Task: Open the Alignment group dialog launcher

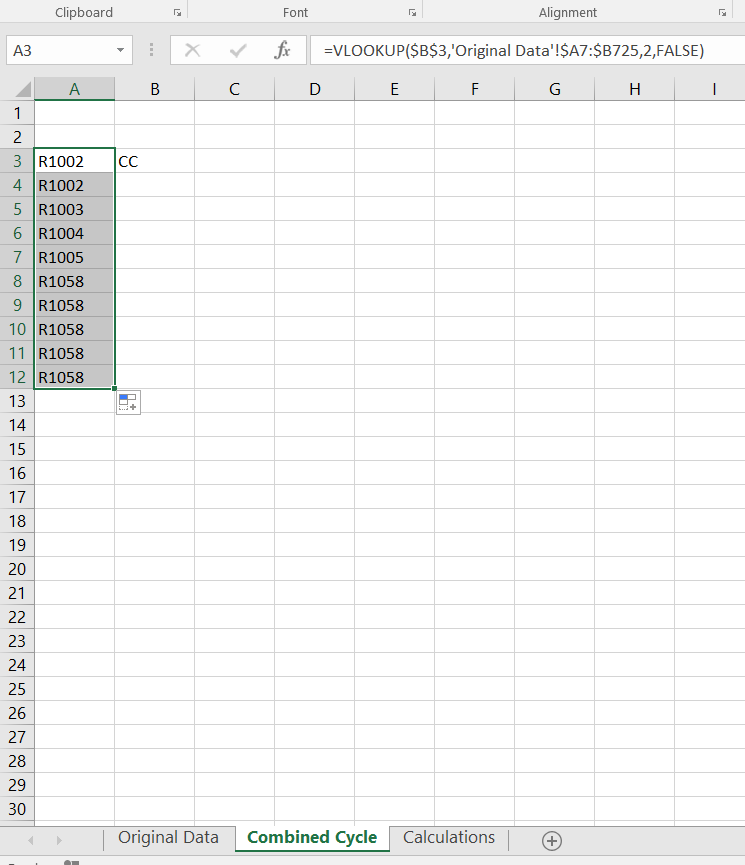Action: [x=722, y=13]
